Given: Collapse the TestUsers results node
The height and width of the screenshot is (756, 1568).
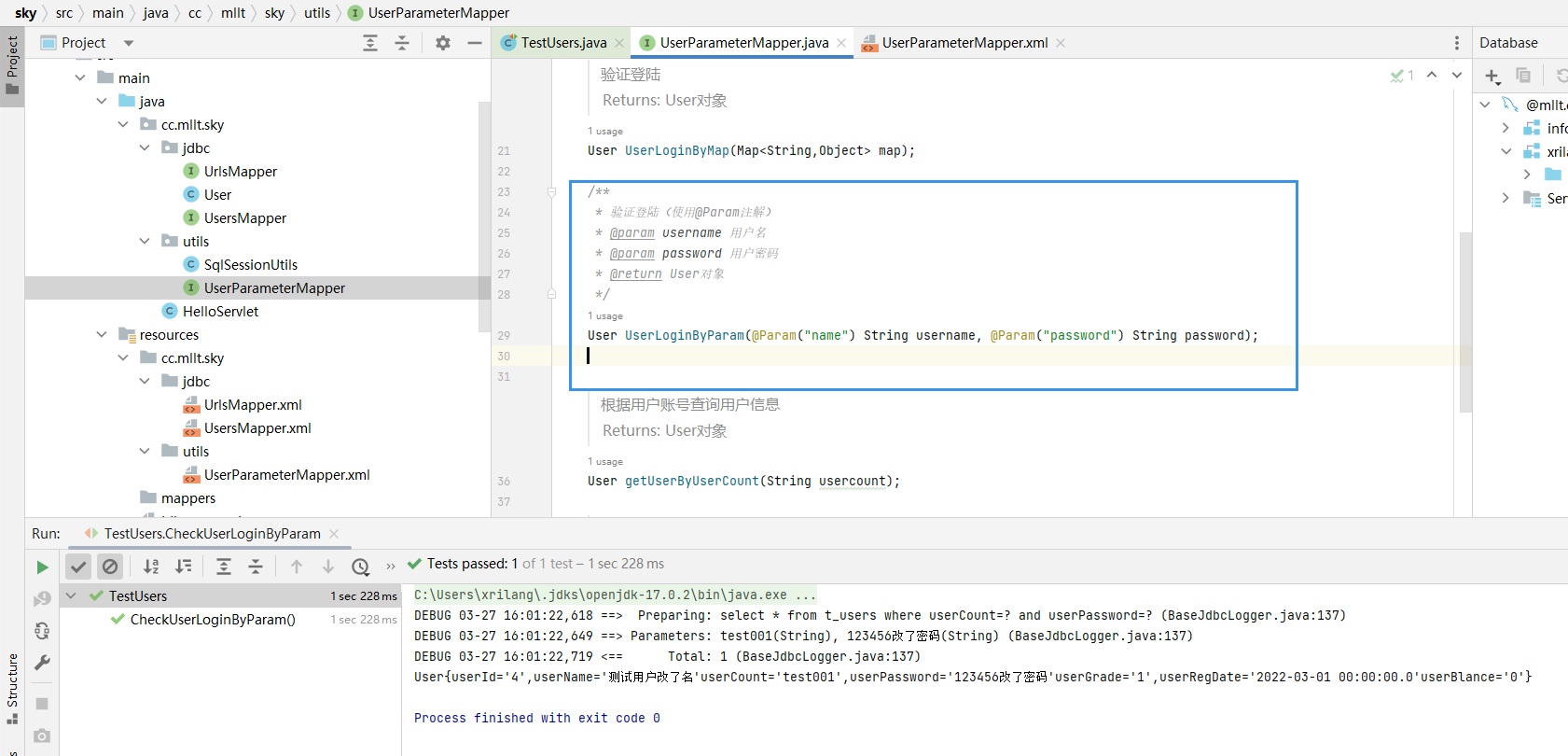Looking at the screenshot, I should coord(71,595).
